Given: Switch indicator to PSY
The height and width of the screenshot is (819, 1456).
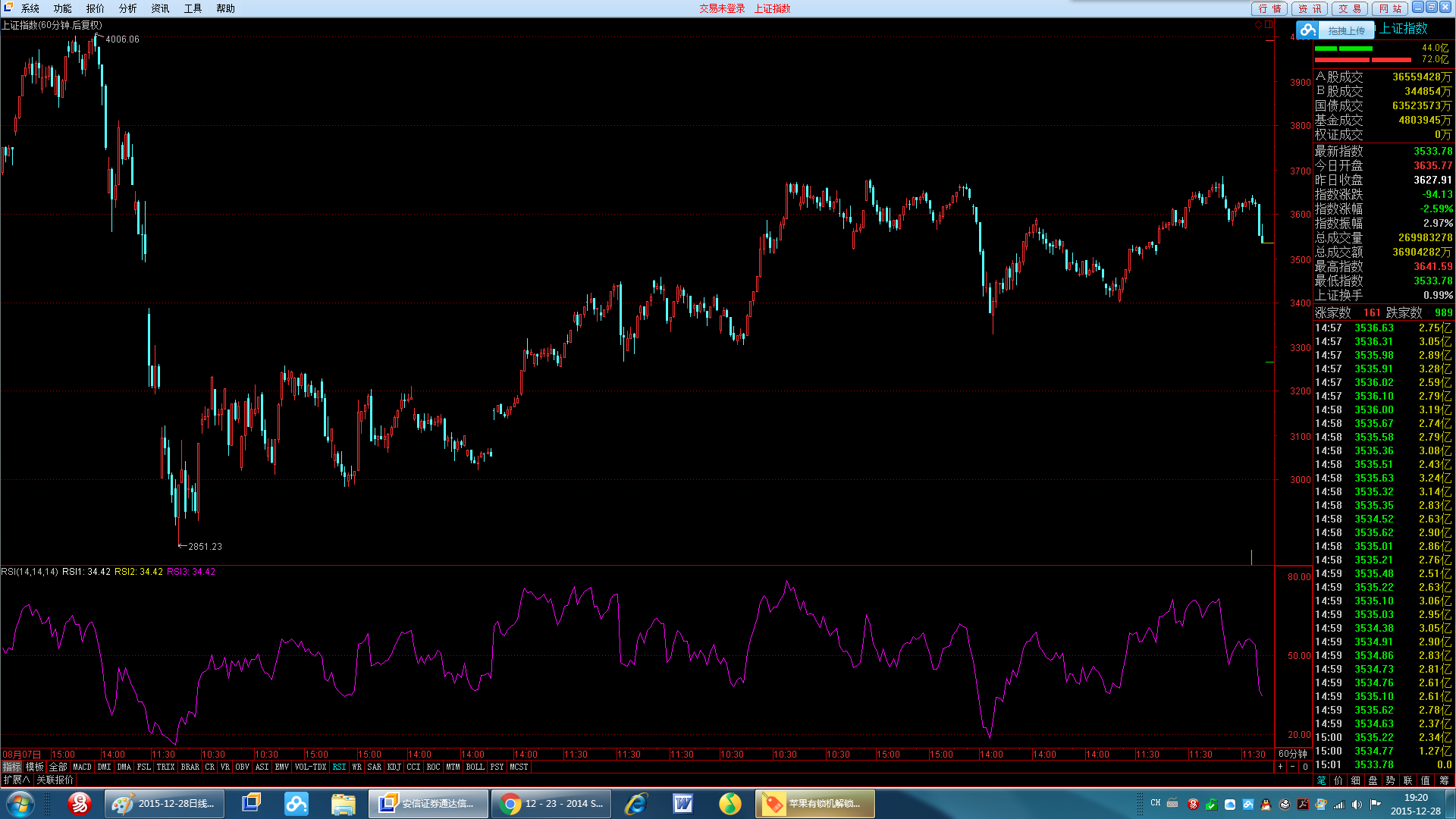Looking at the screenshot, I should [x=497, y=767].
